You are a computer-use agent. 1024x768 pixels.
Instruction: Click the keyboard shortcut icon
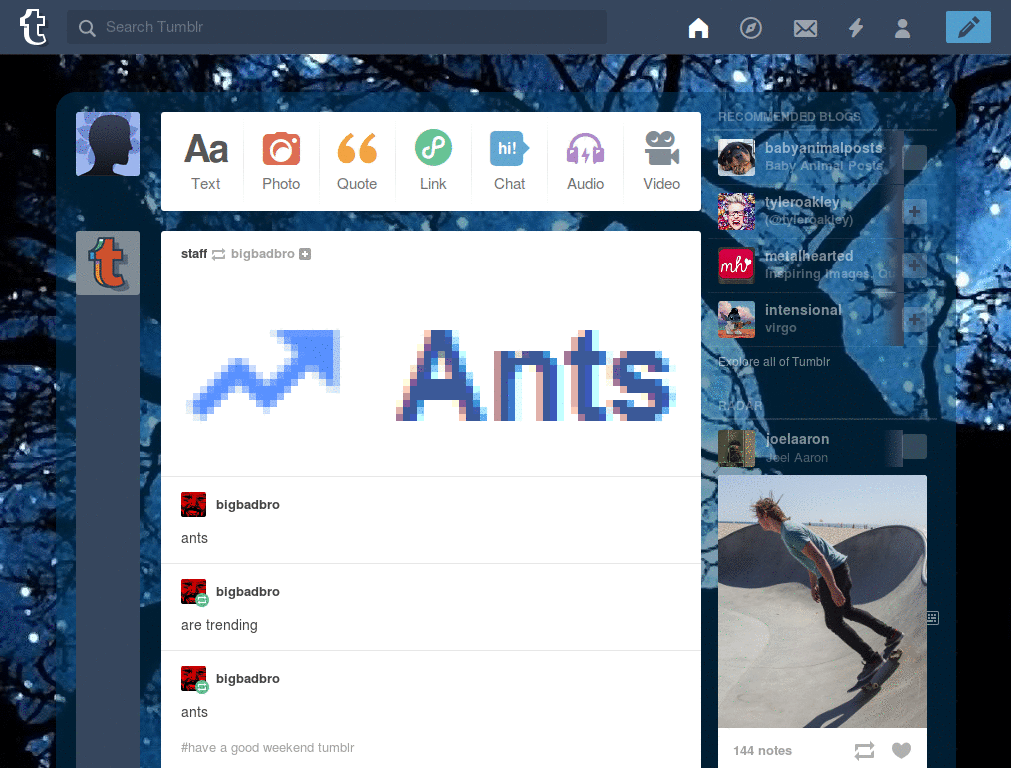pyautogui.click(x=933, y=618)
